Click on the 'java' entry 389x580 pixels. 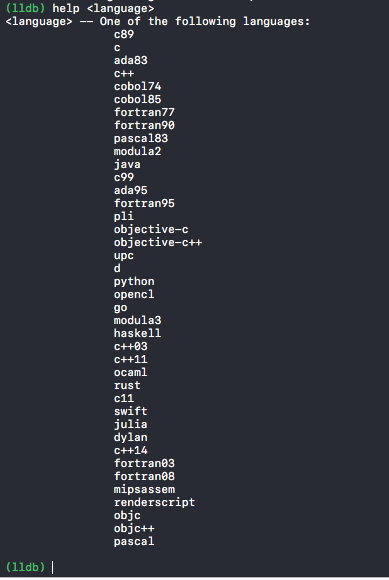tap(127, 165)
